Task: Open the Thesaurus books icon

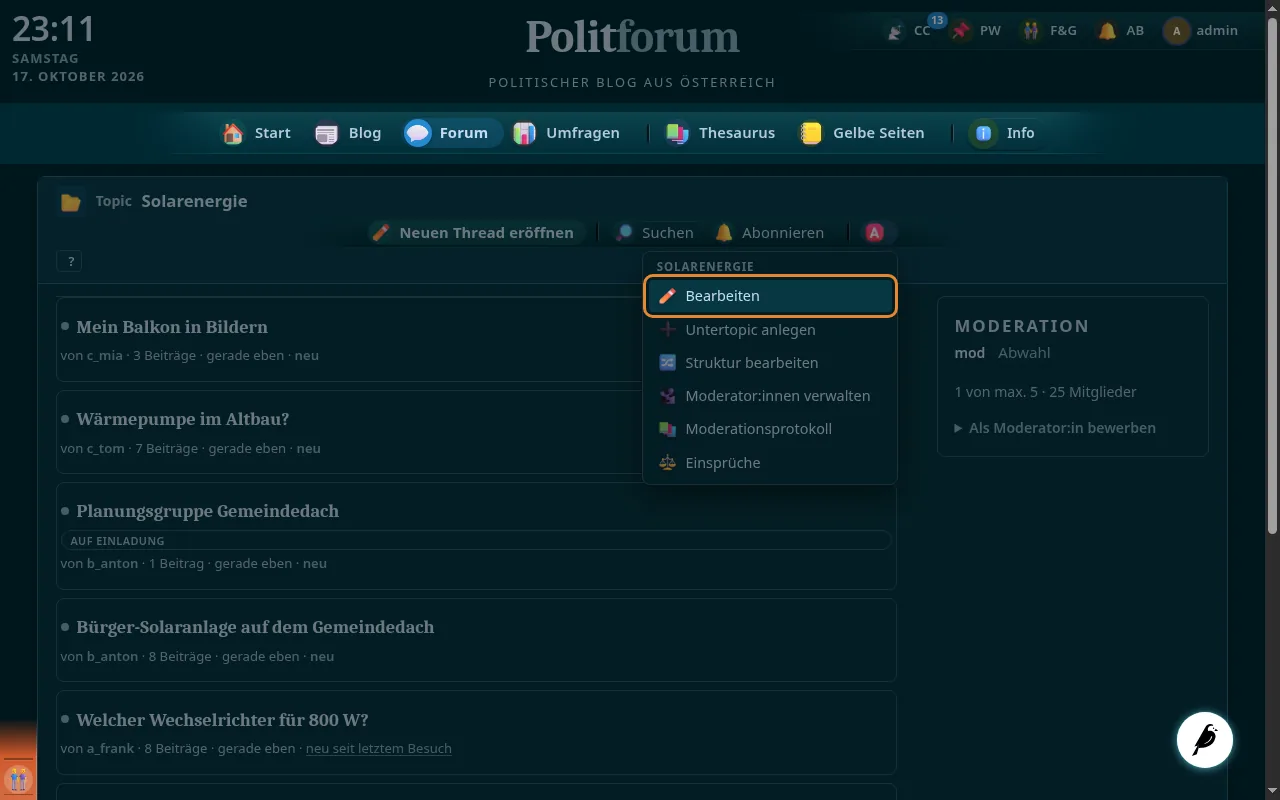Action: coord(677,133)
